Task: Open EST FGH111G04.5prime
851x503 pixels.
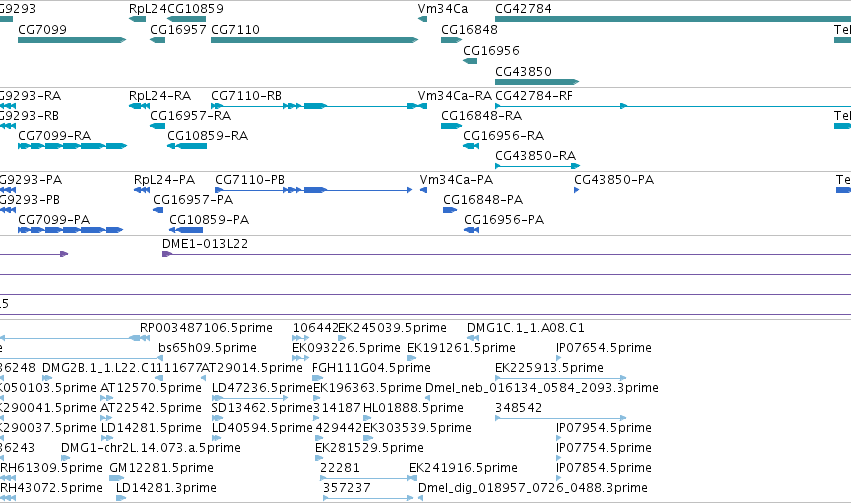Action: 371,368
